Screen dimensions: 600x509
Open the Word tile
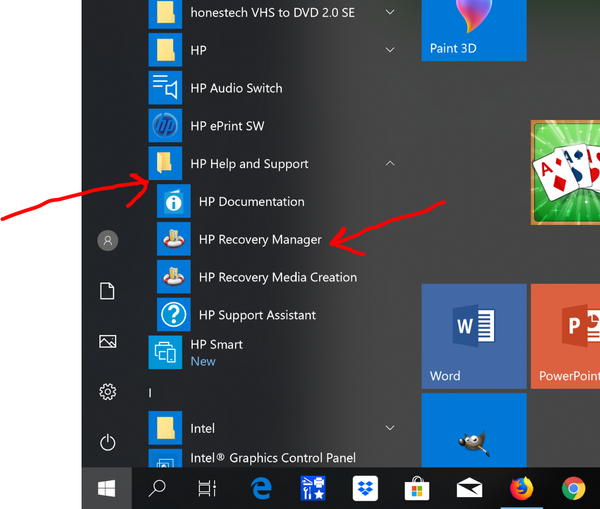(474, 336)
